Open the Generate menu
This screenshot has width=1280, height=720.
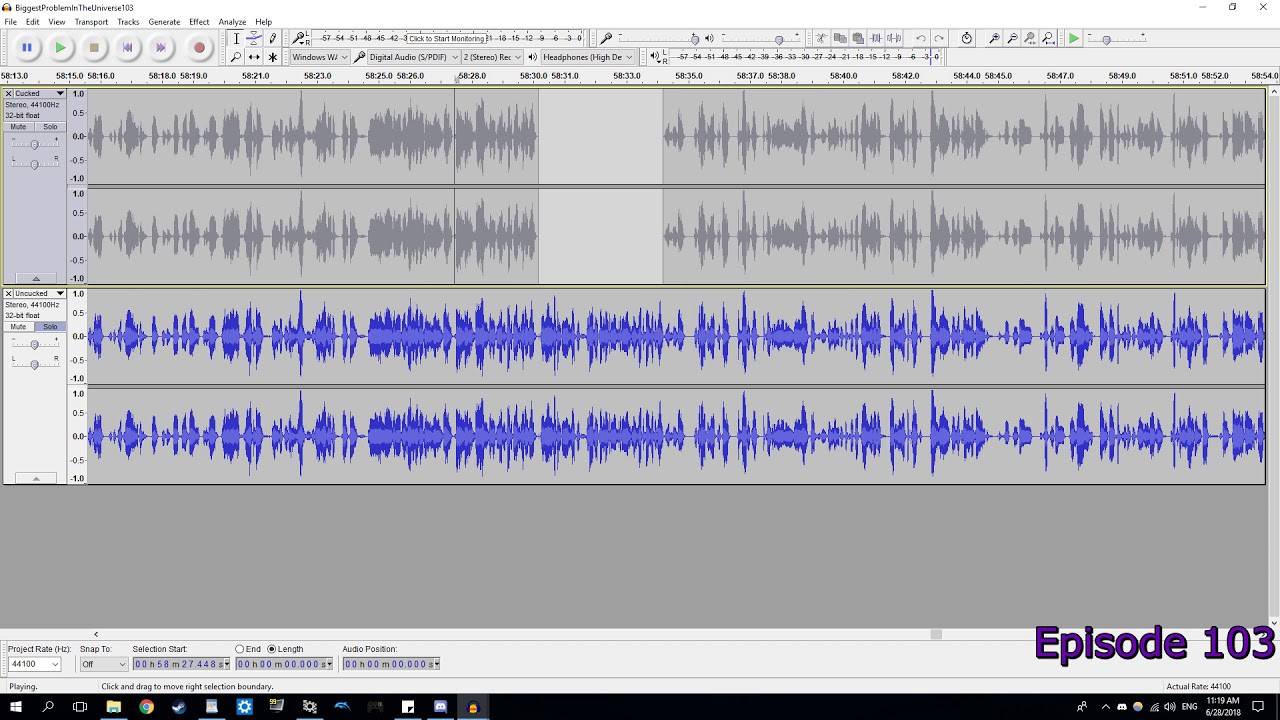[164, 22]
